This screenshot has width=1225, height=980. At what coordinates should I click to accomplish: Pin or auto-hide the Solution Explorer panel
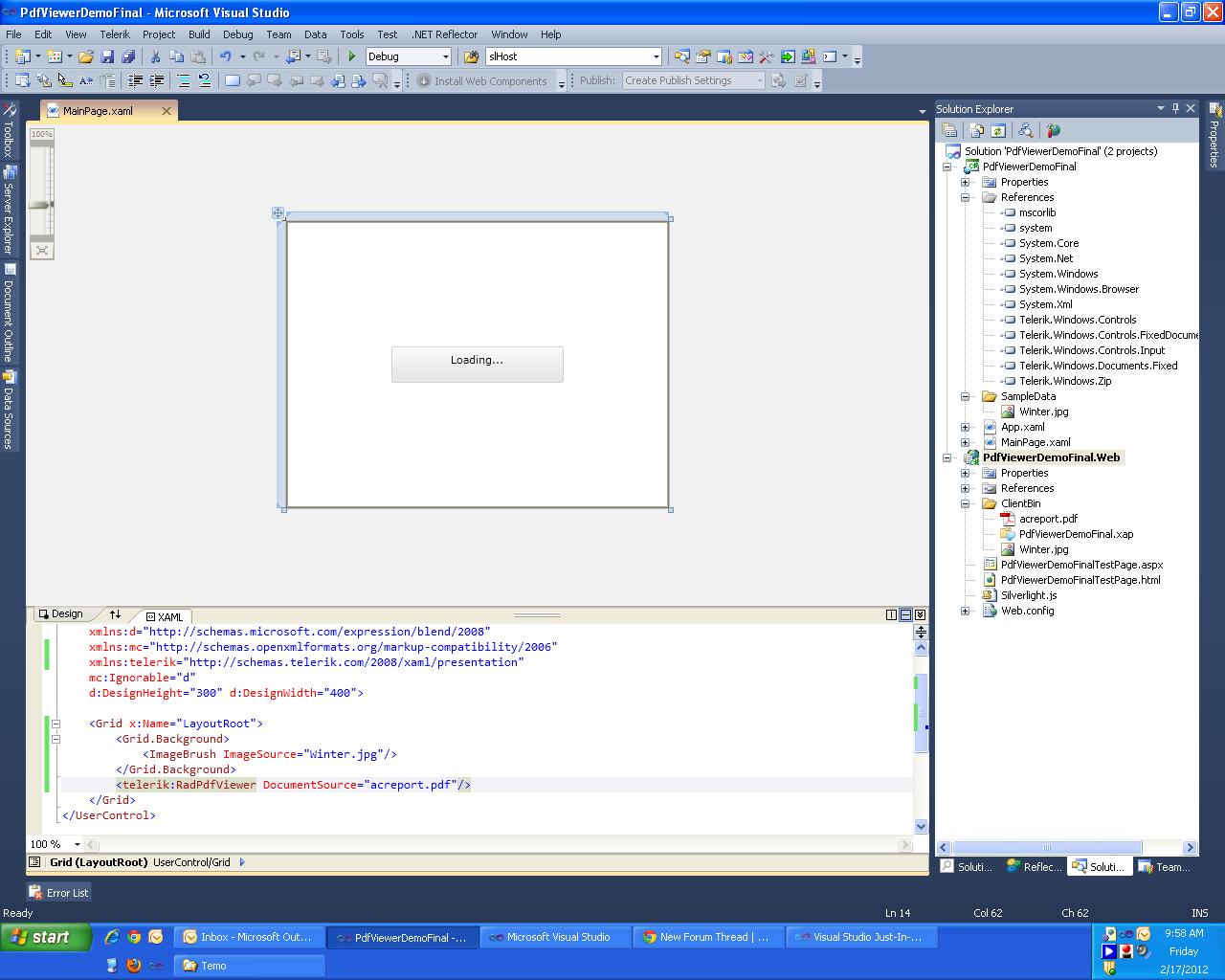(x=1176, y=108)
